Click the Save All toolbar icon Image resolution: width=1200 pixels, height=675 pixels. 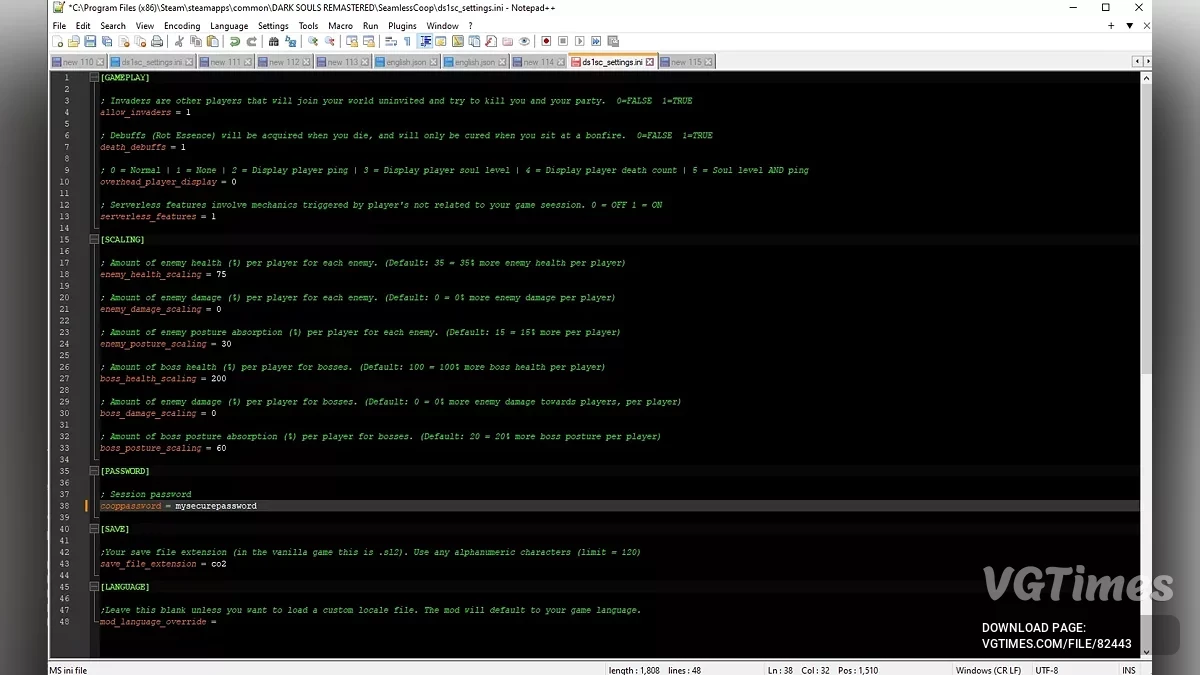107,41
